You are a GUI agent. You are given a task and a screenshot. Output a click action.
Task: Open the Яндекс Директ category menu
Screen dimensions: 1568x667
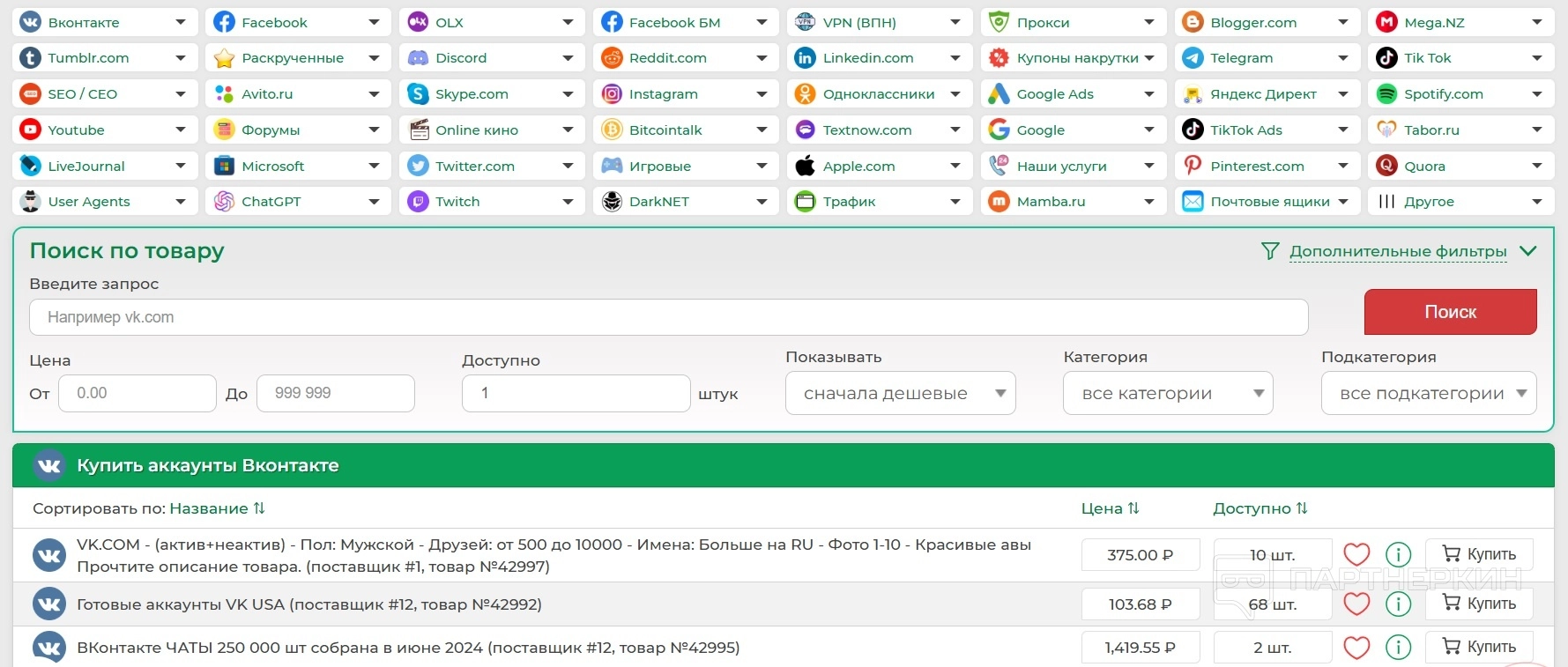[x=1267, y=94]
